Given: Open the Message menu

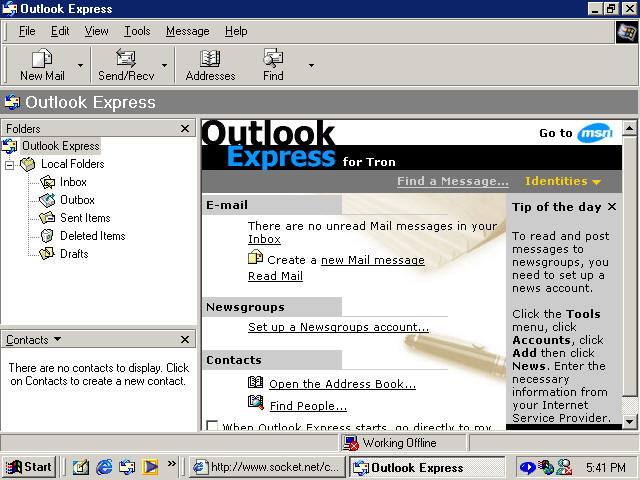Looking at the screenshot, I should tap(188, 31).
